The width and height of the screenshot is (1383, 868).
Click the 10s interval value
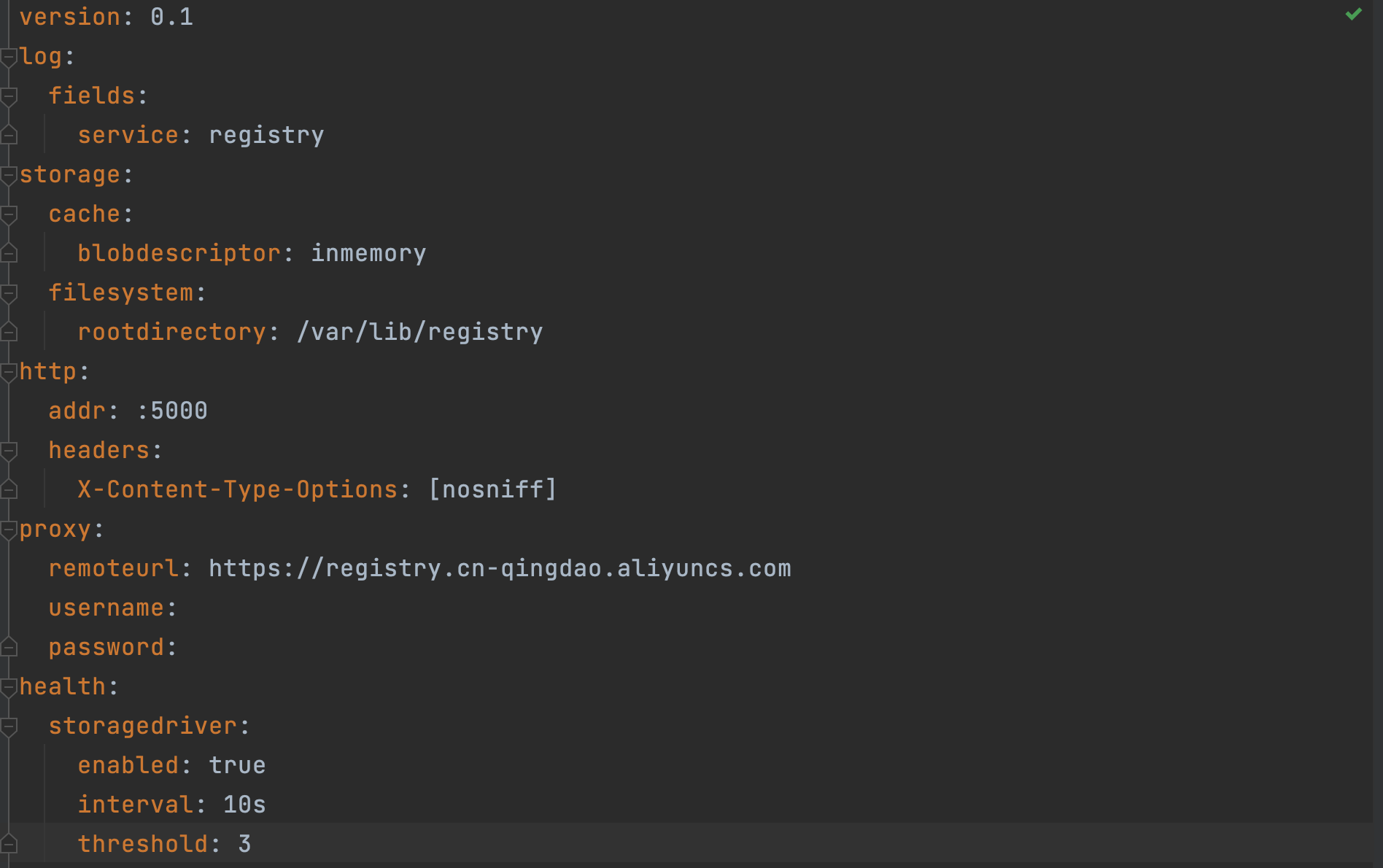[245, 805]
